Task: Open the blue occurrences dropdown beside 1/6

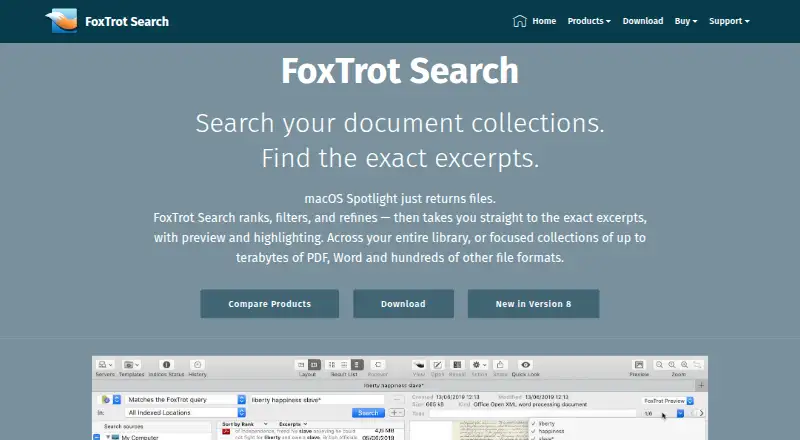Action: click(680, 413)
